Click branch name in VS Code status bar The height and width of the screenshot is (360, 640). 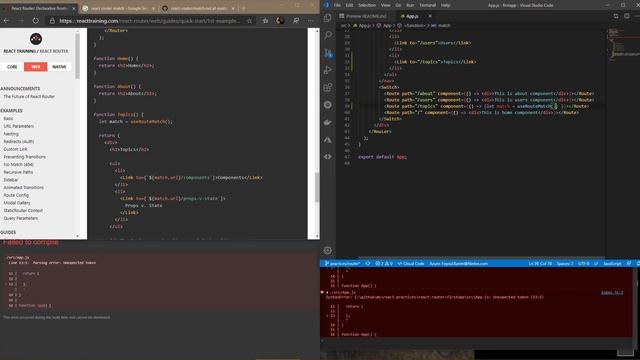click(342, 264)
